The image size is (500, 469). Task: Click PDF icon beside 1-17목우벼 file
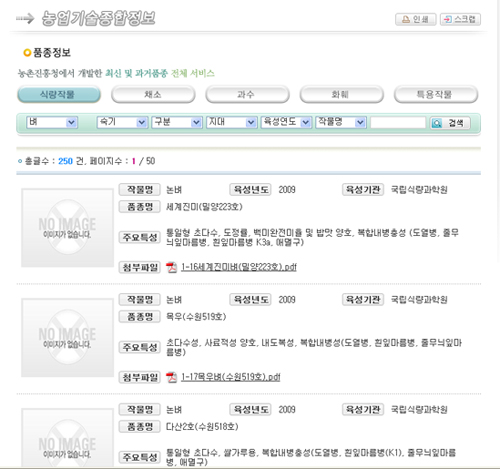pyautogui.click(x=171, y=377)
